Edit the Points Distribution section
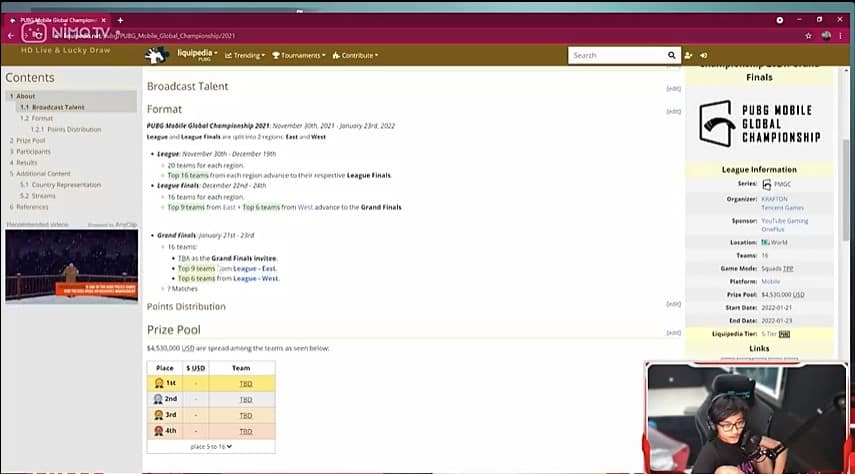The width and height of the screenshot is (855, 474). pyautogui.click(x=673, y=304)
